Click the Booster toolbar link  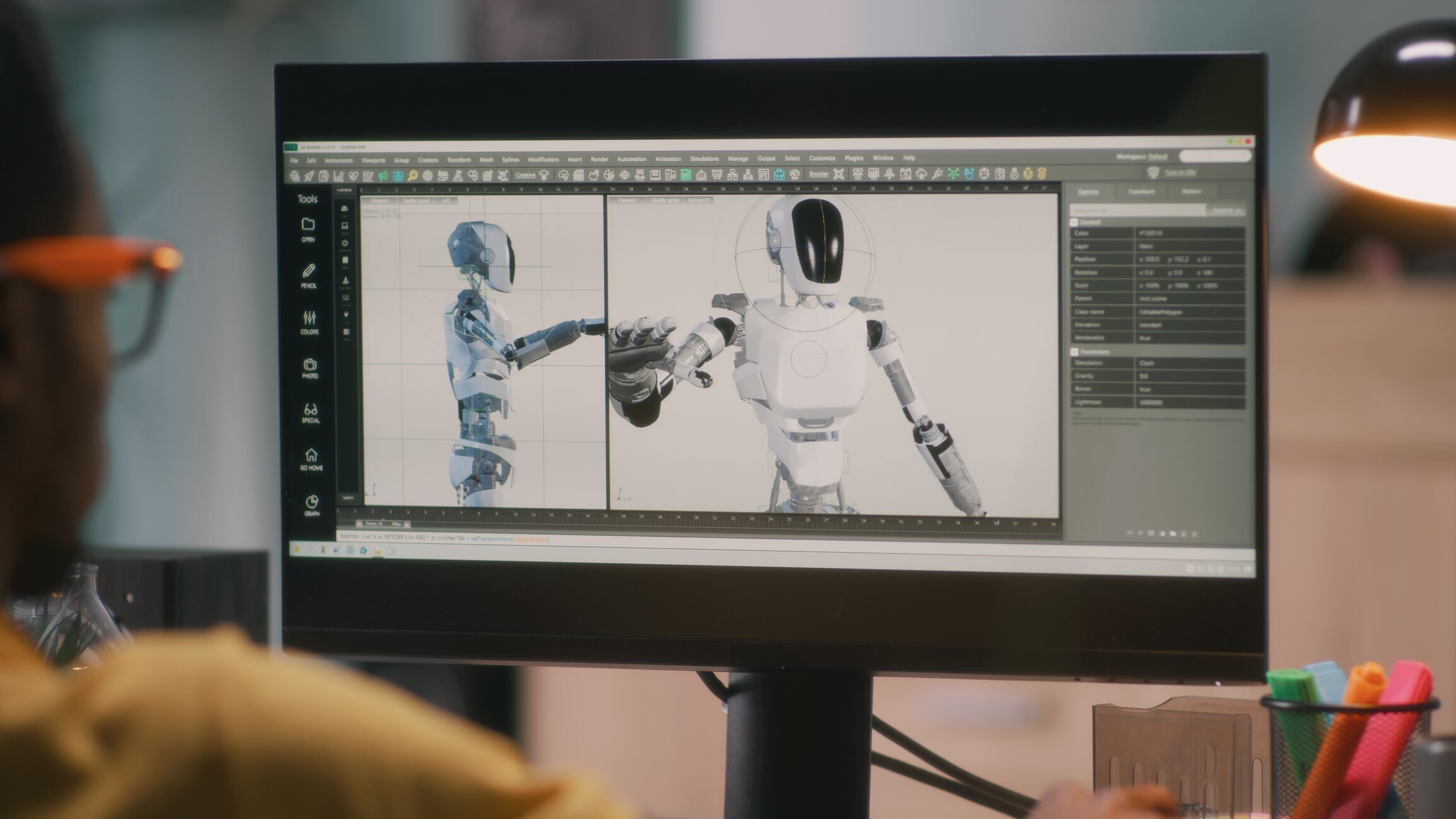click(818, 174)
